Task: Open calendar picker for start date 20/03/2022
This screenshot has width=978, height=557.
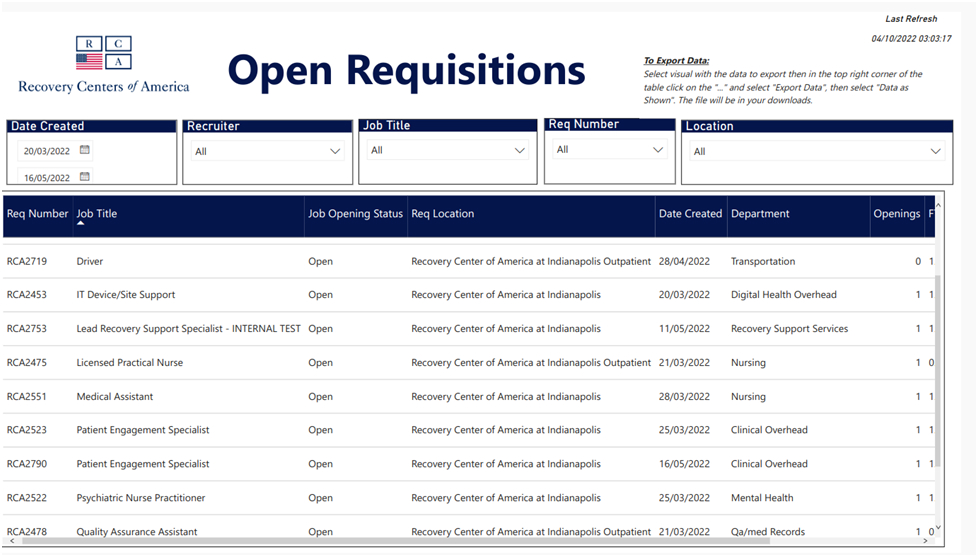Action: coord(85,150)
